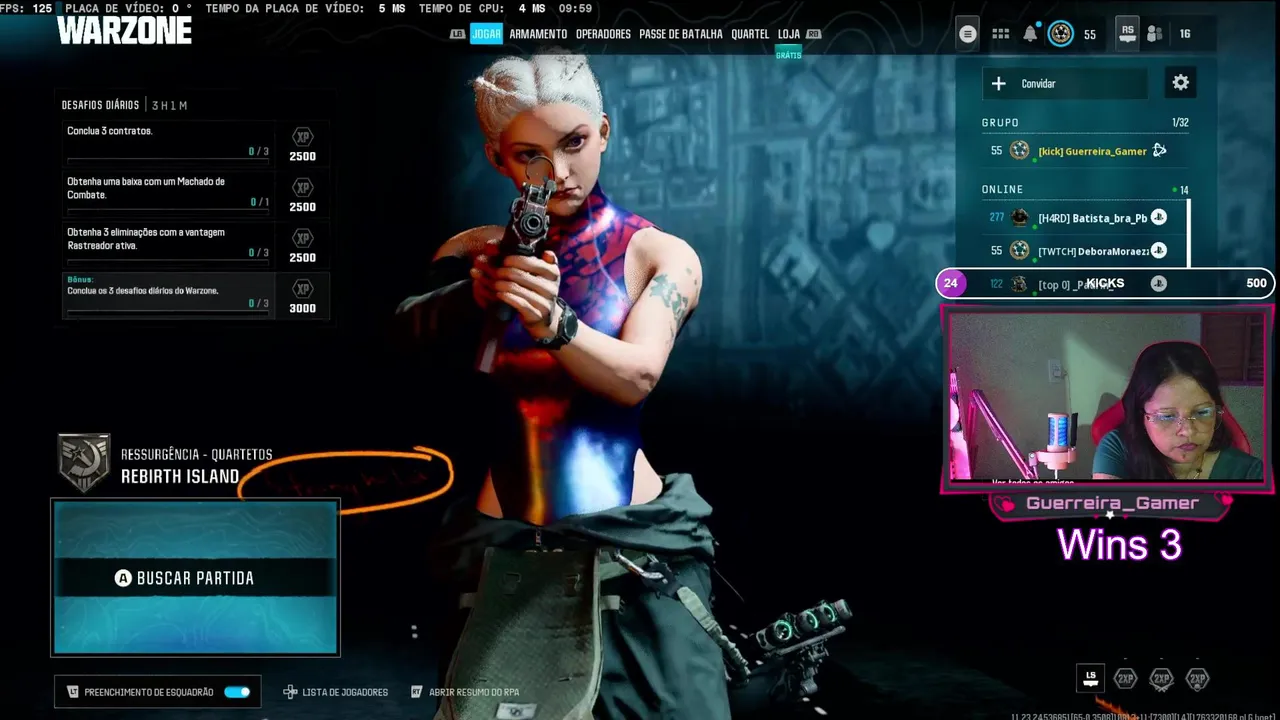
Task: Open the hamburger menu icon in top bar
Action: pyautogui.click(x=967, y=34)
